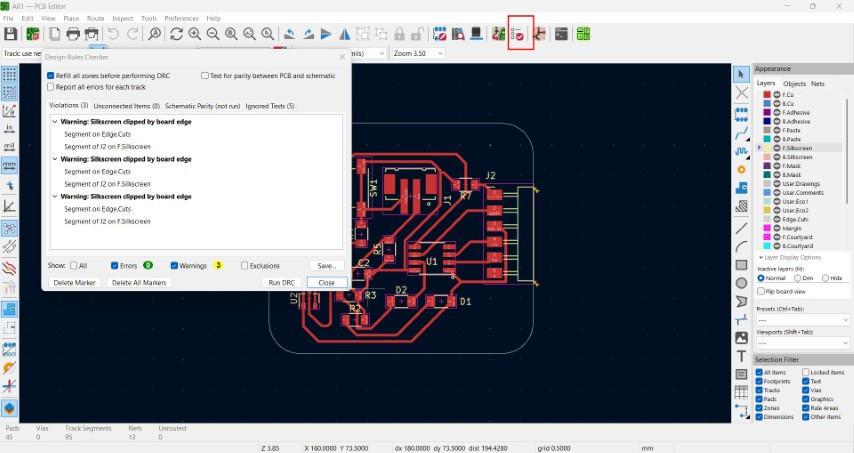Collapse third Silkscreen clipped warning
Screen dimensions: 854x453
[x=55, y=197]
